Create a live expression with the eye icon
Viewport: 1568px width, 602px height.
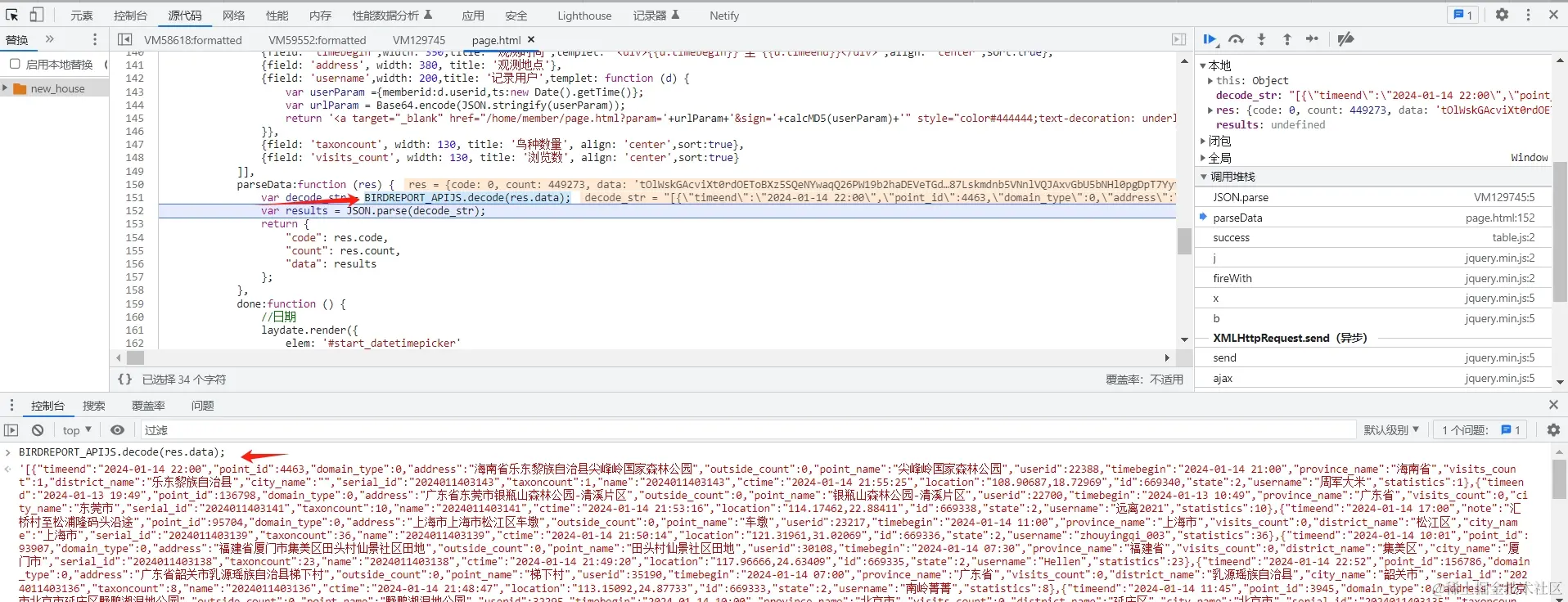118,430
